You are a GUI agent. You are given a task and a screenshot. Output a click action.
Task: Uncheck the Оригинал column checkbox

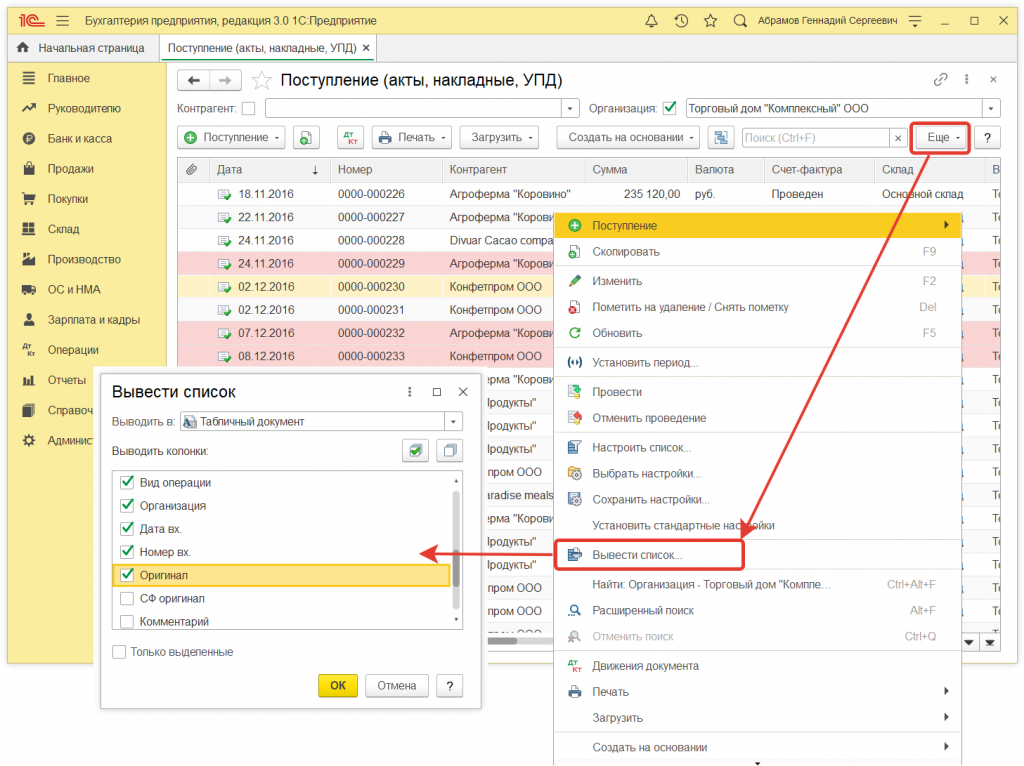[x=127, y=575]
